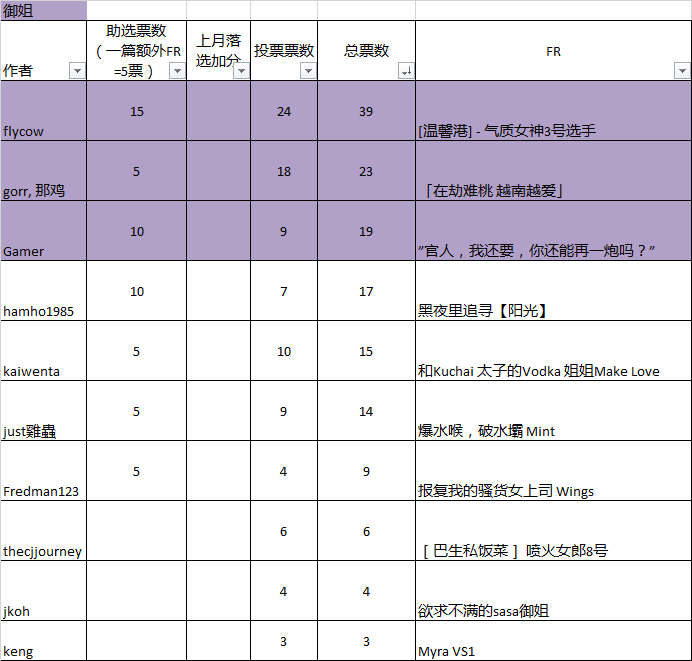Click the FR entry 黑夜里追寻【阳光】
Screen dimensions: 692x661
pyautogui.click(x=552, y=310)
